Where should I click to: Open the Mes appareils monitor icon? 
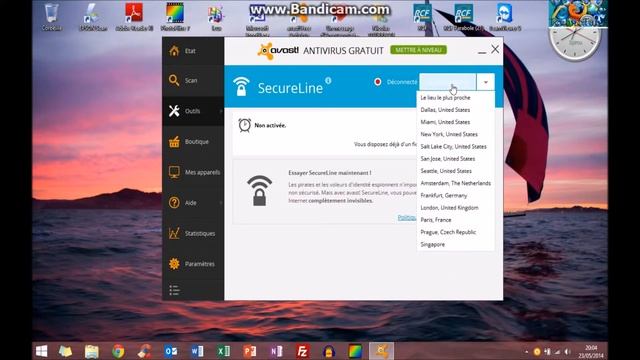click(174, 172)
